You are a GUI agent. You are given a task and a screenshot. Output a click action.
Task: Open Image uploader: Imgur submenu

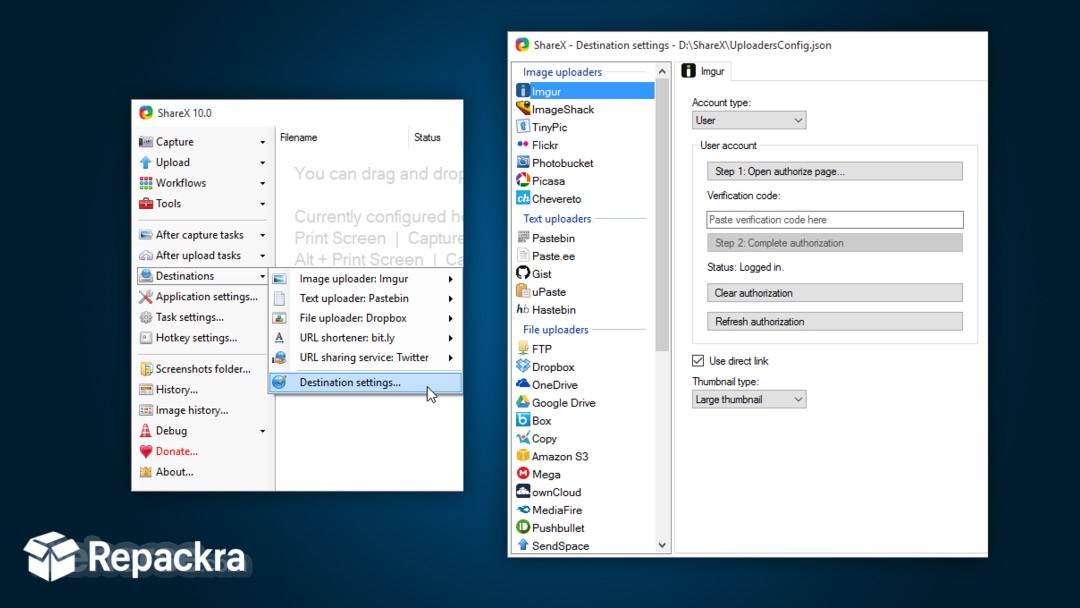pyautogui.click(x=365, y=279)
